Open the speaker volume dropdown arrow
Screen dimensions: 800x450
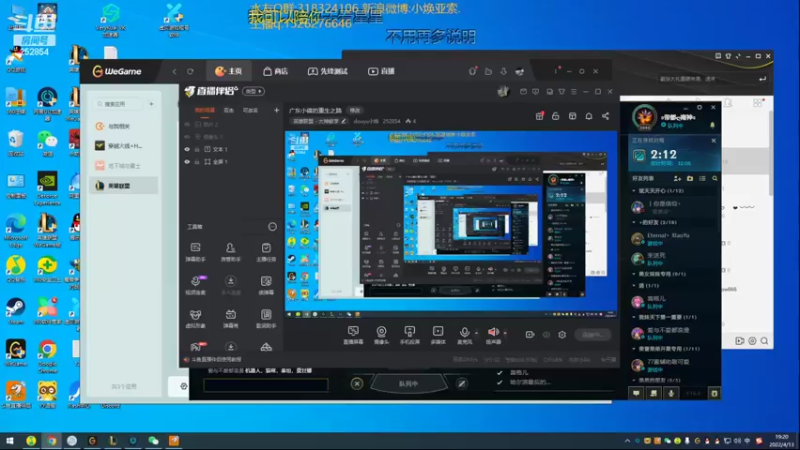coord(505,333)
